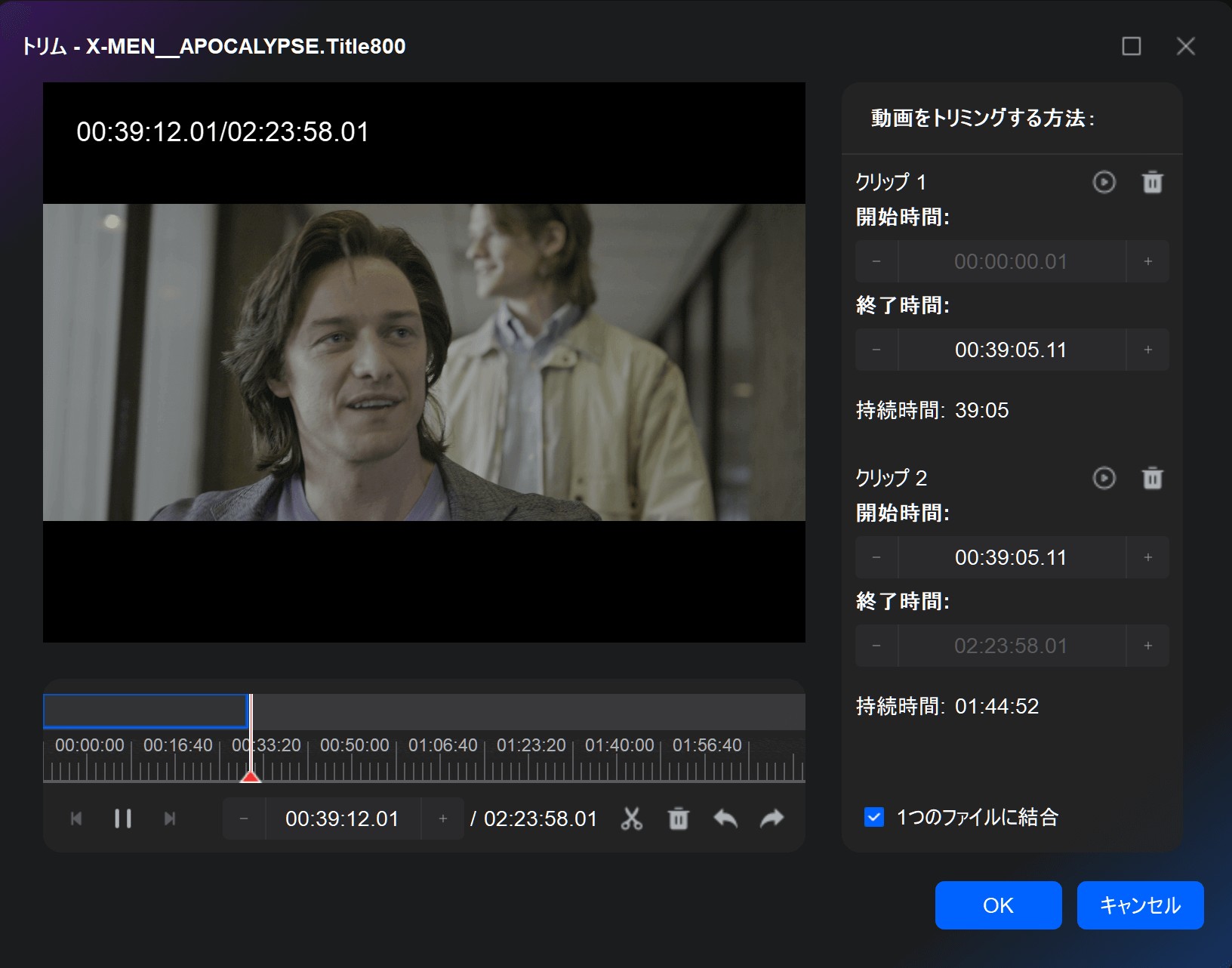This screenshot has height=968, width=1232.
Task: Click total duration text 02:23:58.01 in playback bar
Action: [541, 819]
